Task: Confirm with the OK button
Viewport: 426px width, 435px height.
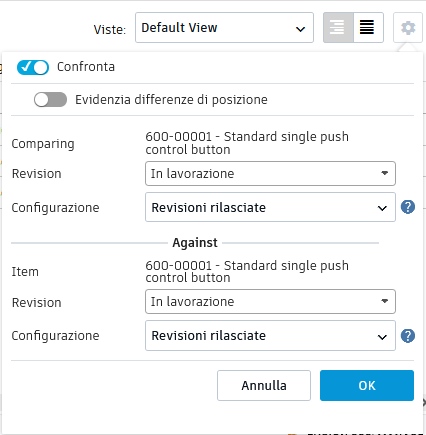Action: point(367,386)
